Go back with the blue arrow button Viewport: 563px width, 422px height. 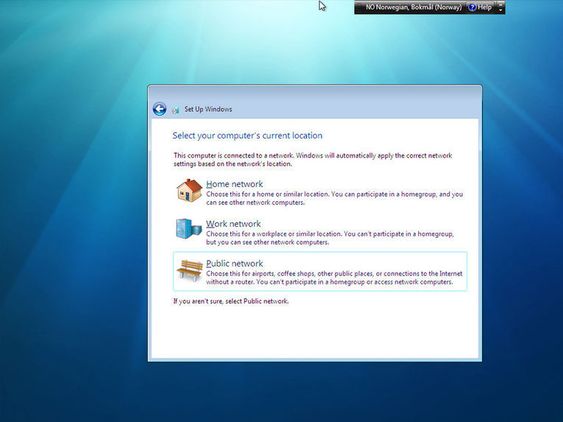(x=159, y=109)
